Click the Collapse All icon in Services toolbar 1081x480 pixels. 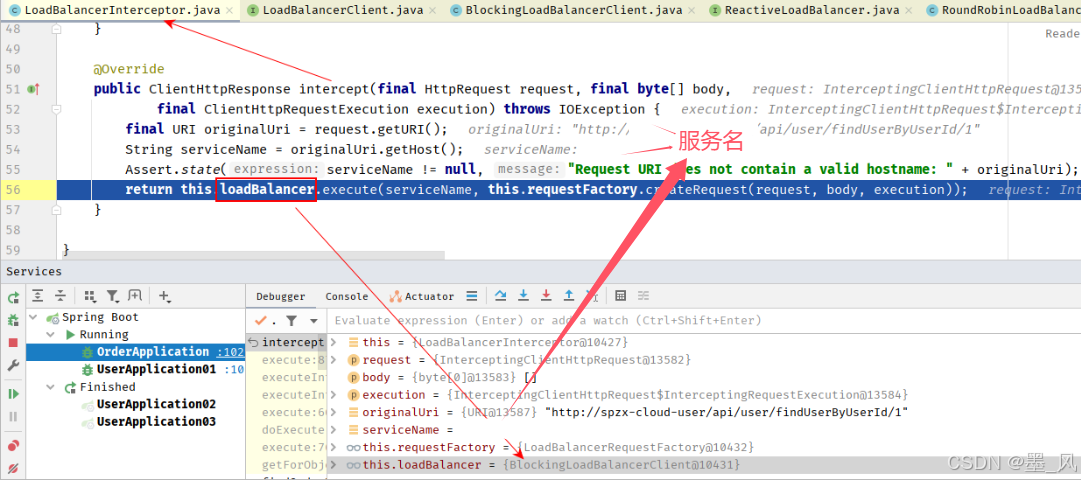point(61,296)
